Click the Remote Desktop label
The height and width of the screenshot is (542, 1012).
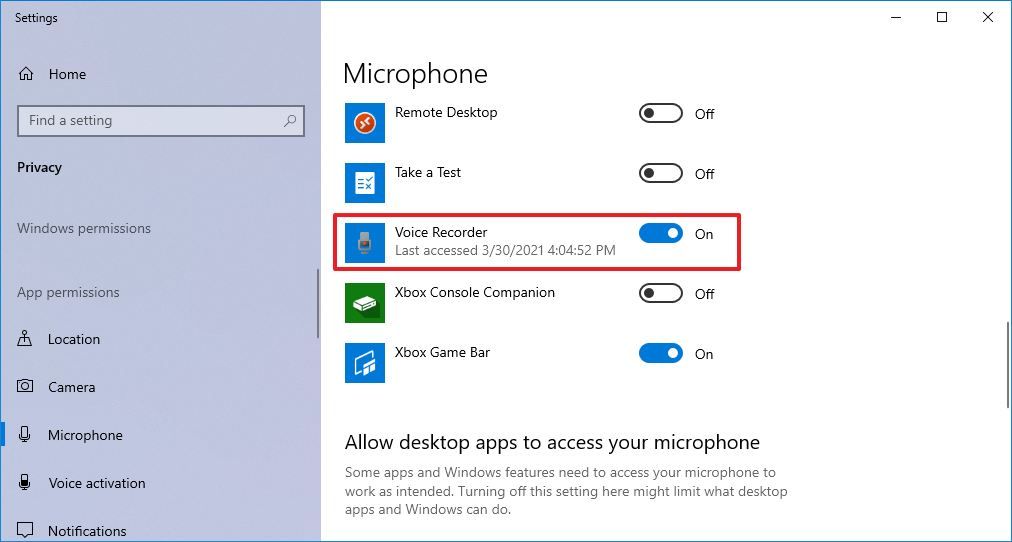(446, 112)
